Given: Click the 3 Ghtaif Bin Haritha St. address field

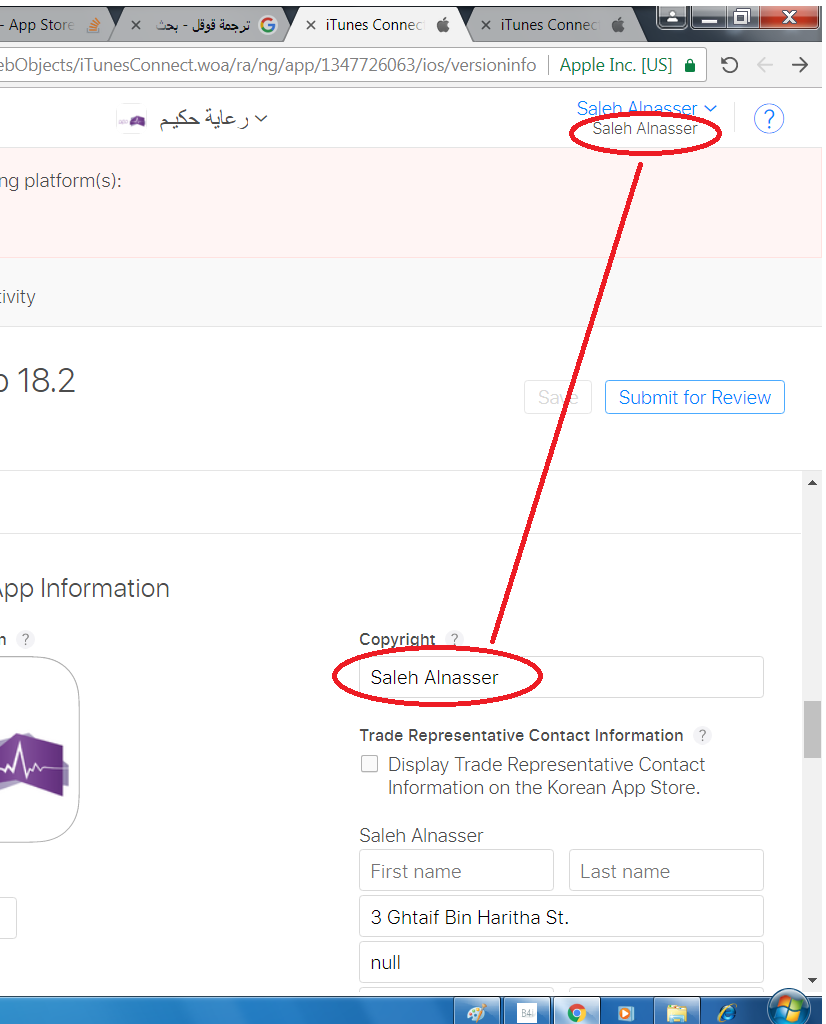Looking at the screenshot, I should tap(561, 916).
